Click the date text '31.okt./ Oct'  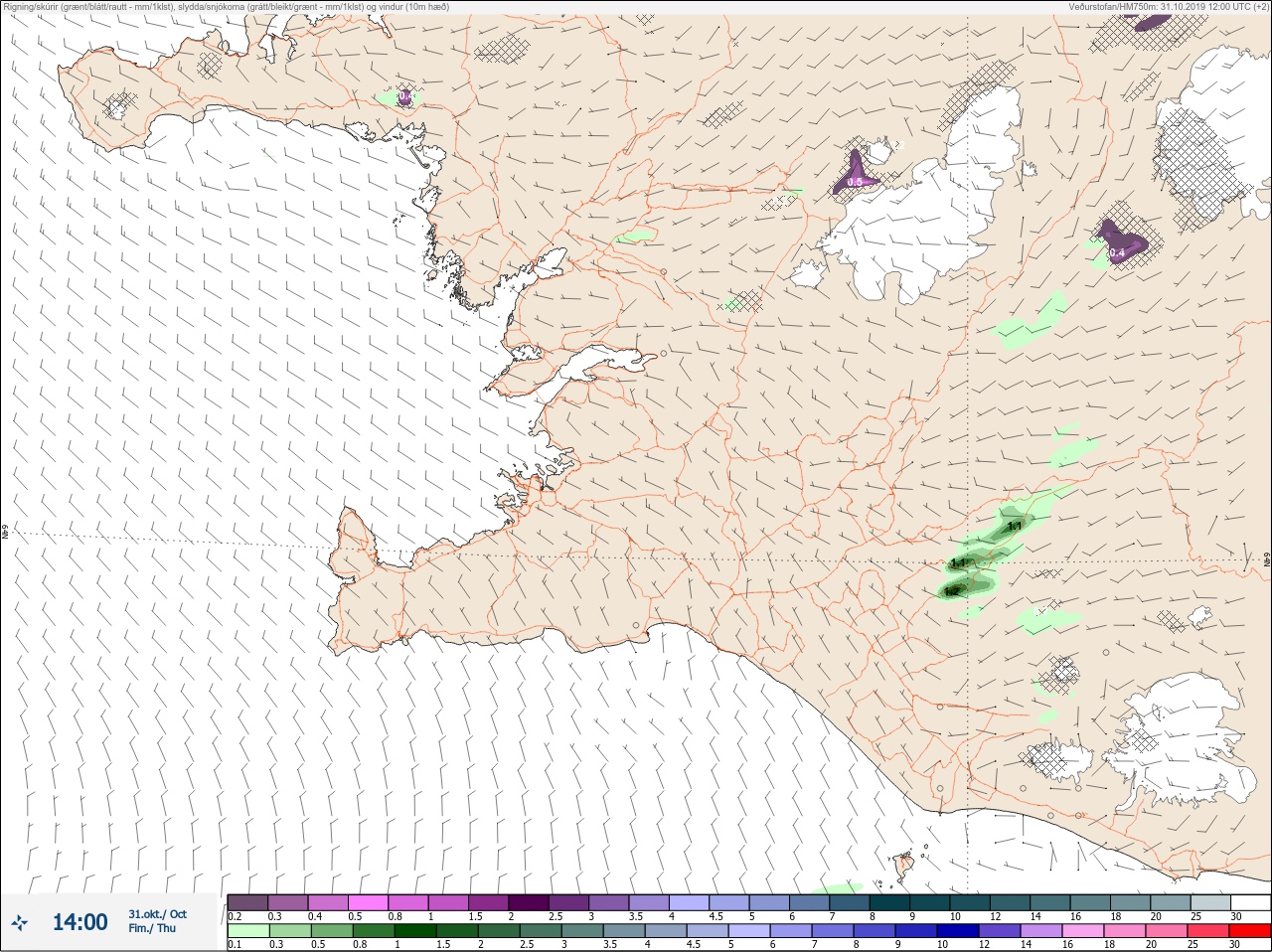tap(157, 914)
